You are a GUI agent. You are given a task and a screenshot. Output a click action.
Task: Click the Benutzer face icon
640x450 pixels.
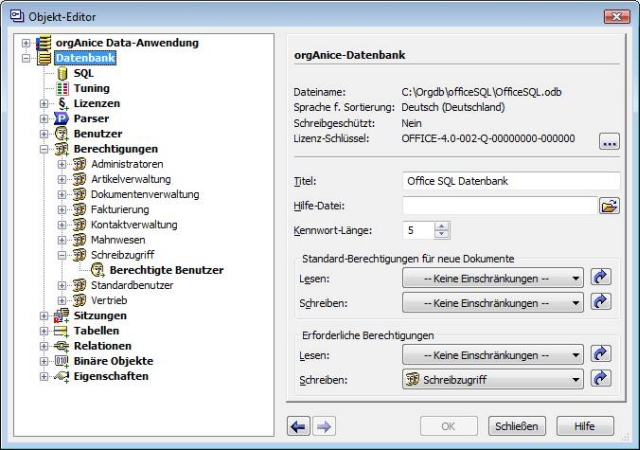(62, 134)
